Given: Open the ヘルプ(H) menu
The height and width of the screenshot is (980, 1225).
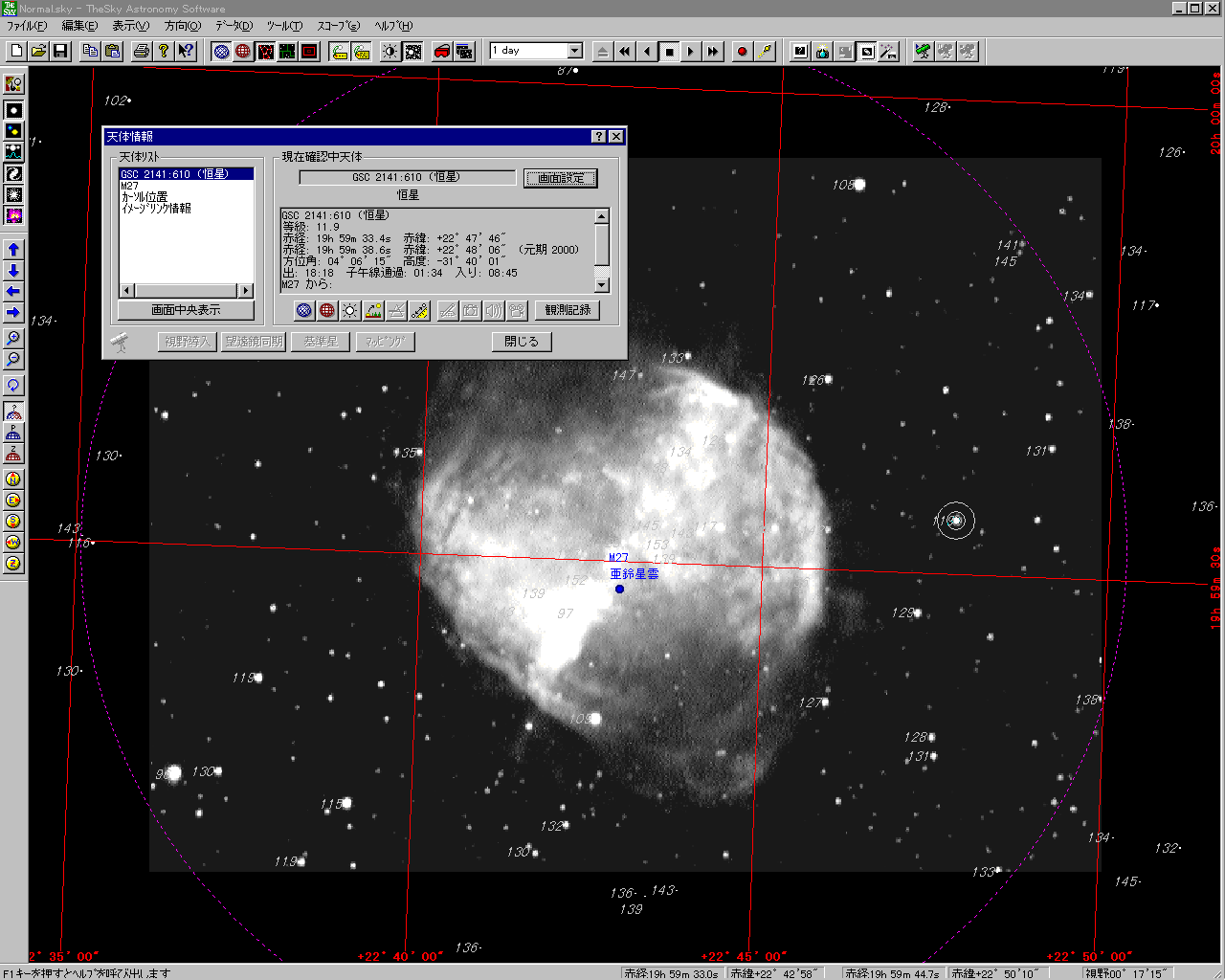Looking at the screenshot, I should click(x=393, y=26).
